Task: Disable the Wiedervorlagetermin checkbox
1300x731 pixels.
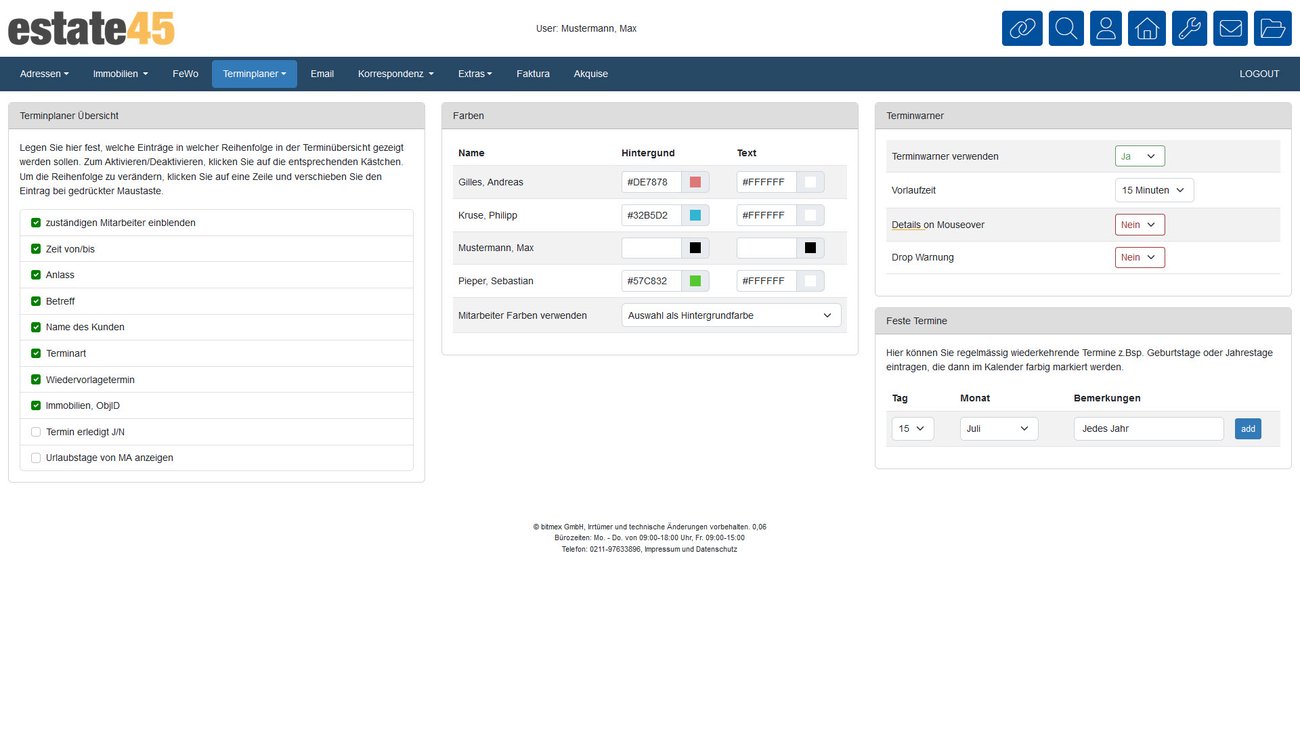Action: [36, 379]
